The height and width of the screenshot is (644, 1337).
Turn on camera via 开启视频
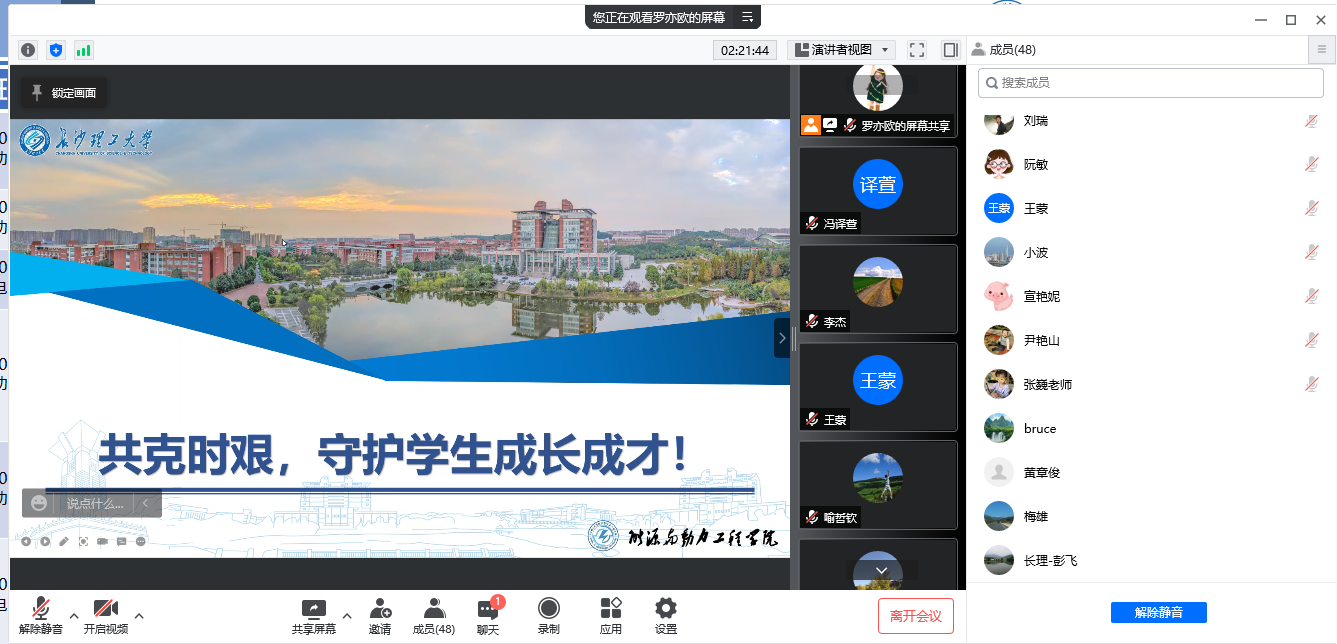pos(106,616)
